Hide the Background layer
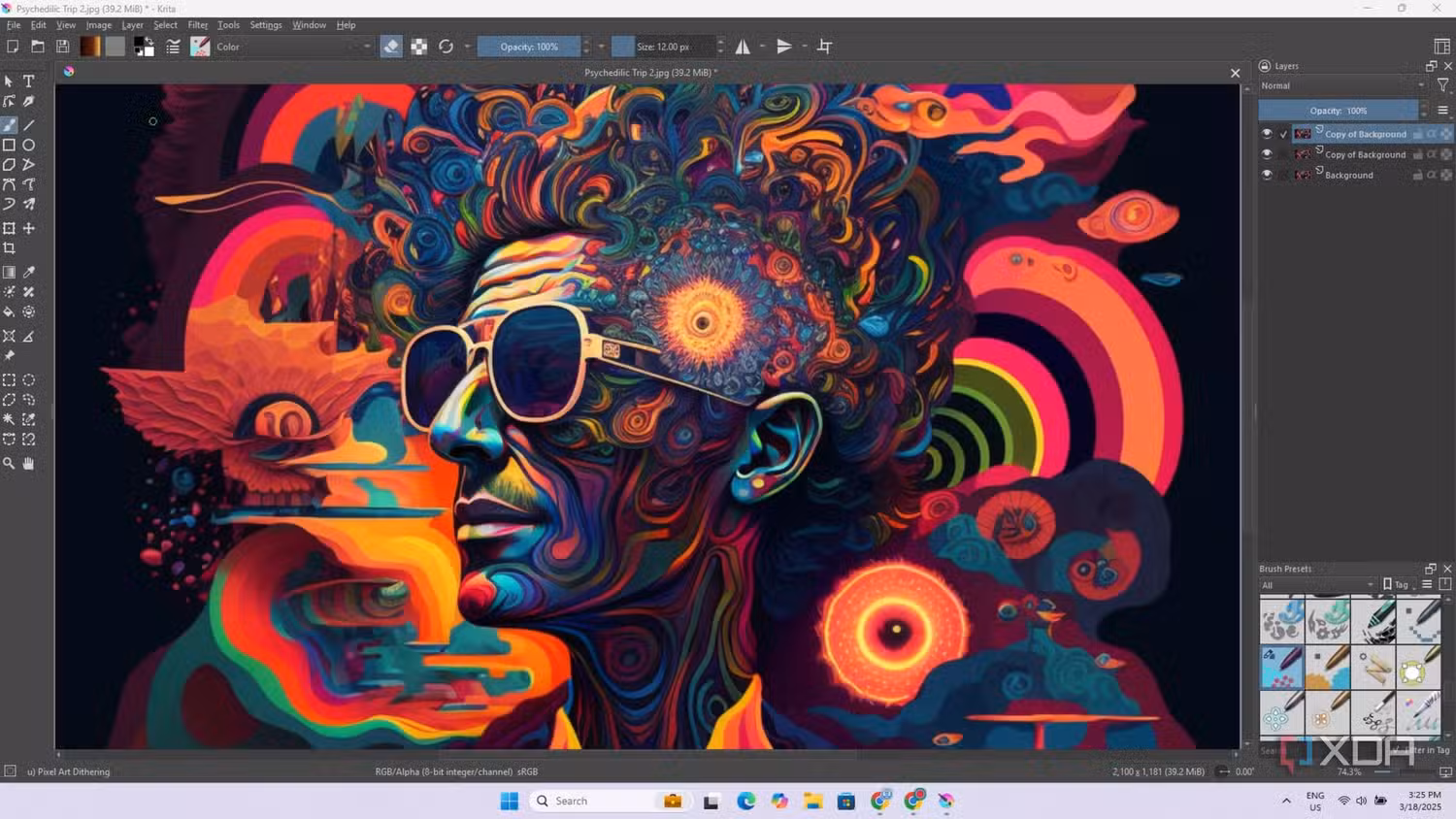 pyautogui.click(x=1267, y=175)
